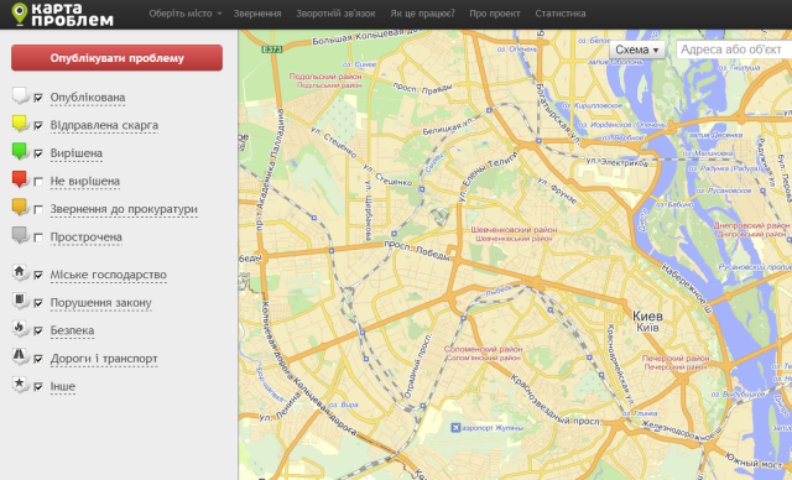The height and width of the screenshot is (480, 792).
Task: Open the Схема map type dropdown
Action: coord(636,50)
